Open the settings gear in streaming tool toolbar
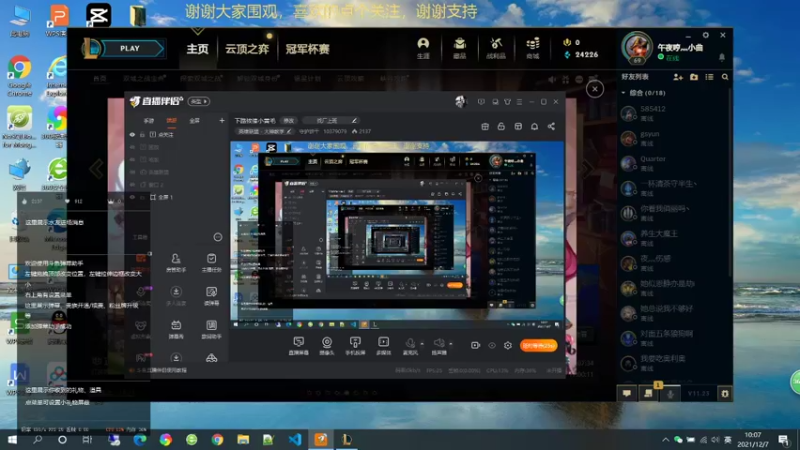 [x=508, y=345]
